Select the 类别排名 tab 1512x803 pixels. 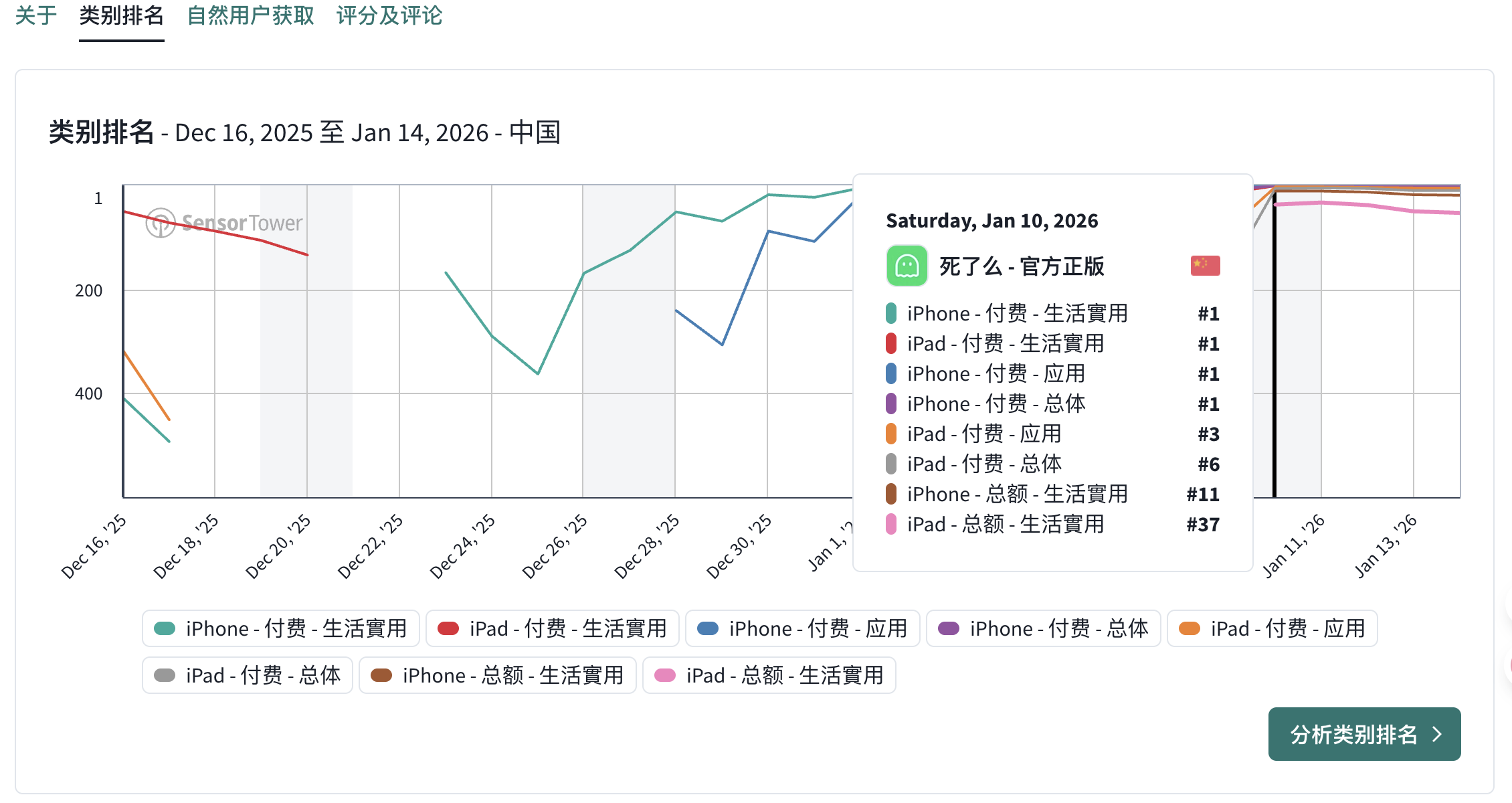(x=121, y=16)
